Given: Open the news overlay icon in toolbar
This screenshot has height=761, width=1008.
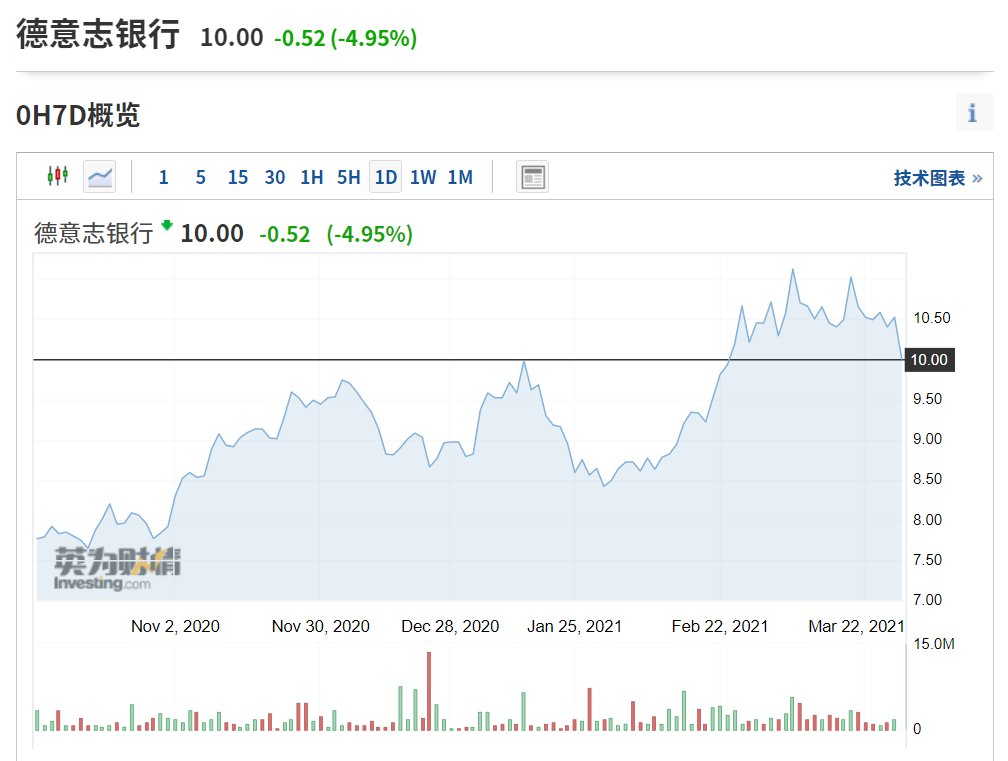Looking at the screenshot, I should click(x=532, y=177).
